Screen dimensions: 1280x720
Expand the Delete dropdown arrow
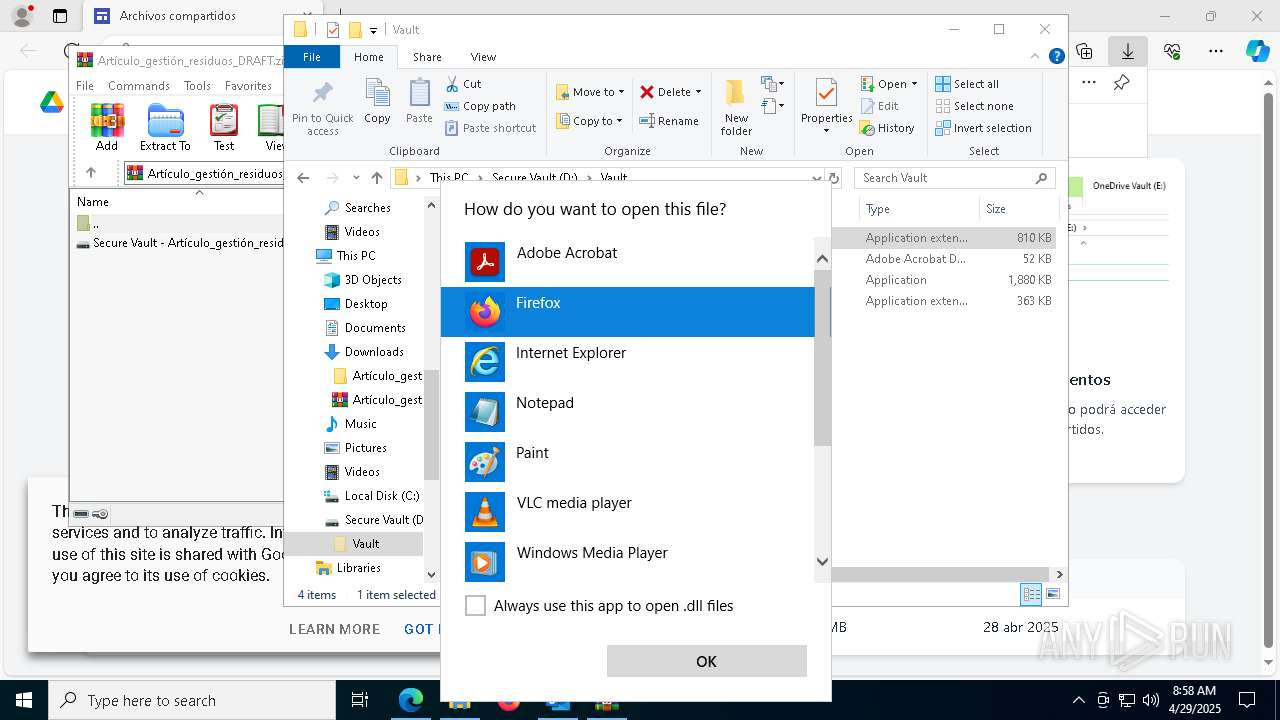tap(698, 92)
